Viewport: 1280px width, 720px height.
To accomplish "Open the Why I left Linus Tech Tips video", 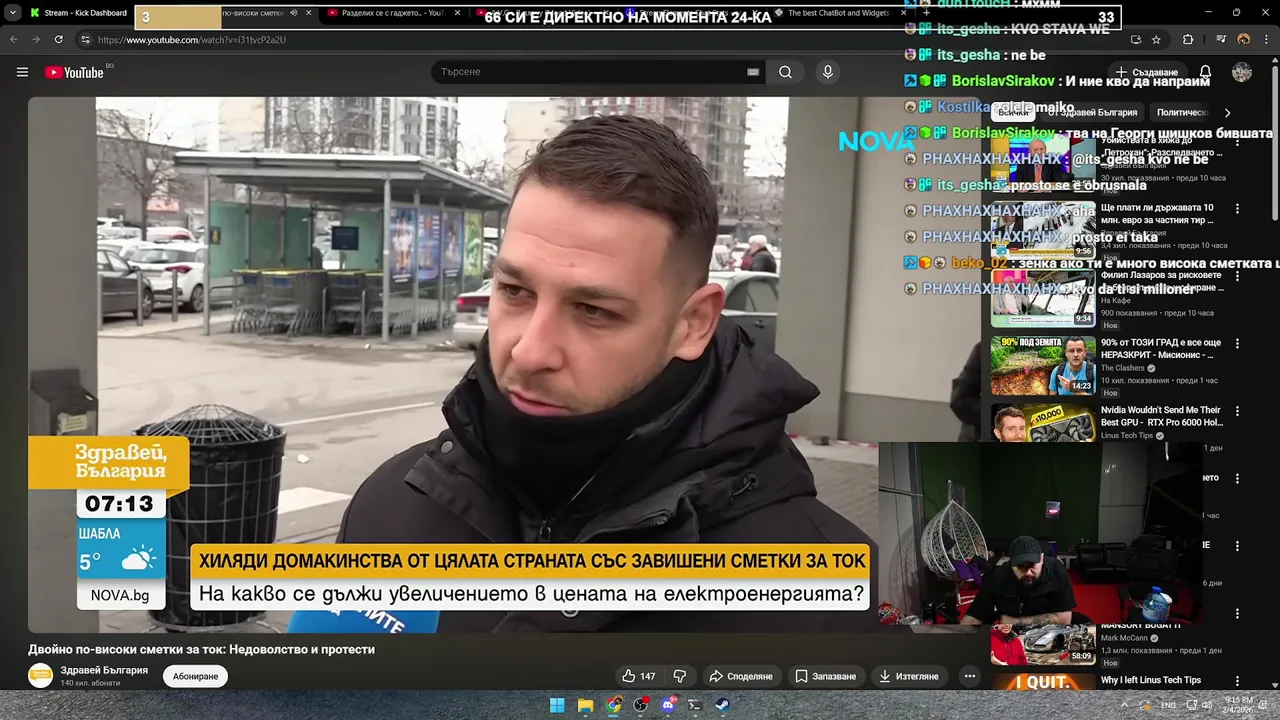I will (1150, 680).
